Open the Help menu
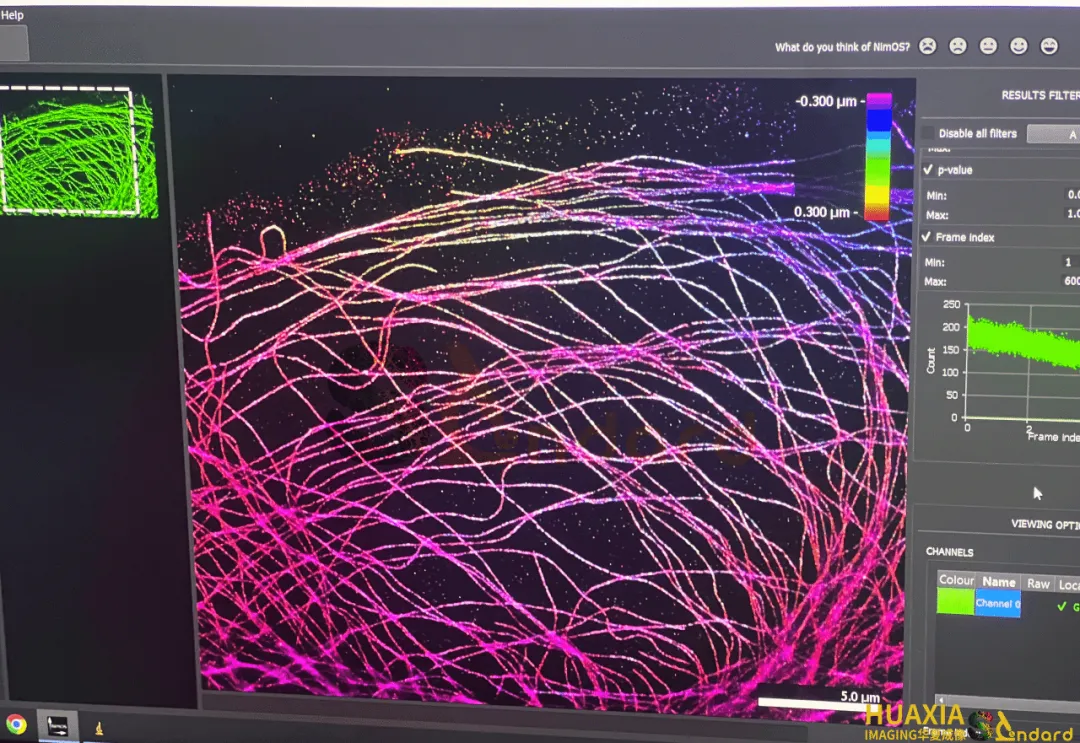1080x743 pixels. tap(12, 15)
